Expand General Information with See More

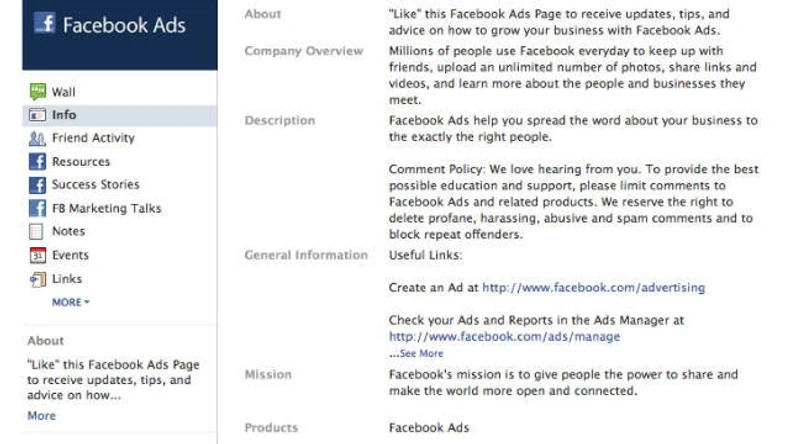click(419, 353)
